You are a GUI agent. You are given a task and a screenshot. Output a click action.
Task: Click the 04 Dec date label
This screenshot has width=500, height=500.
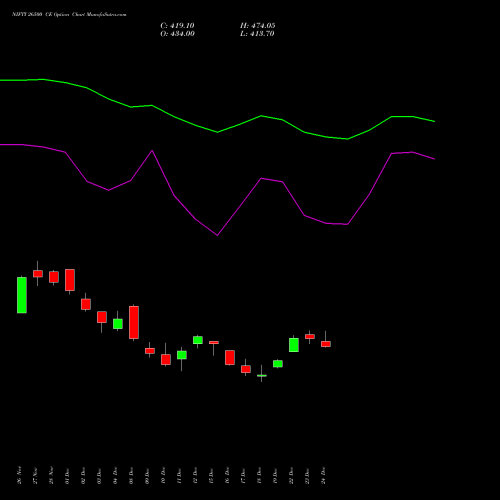click(115, 475)
